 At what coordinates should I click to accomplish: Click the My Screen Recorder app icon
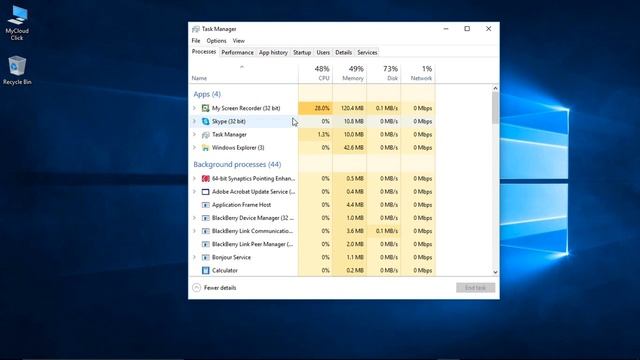click(205, 108)
